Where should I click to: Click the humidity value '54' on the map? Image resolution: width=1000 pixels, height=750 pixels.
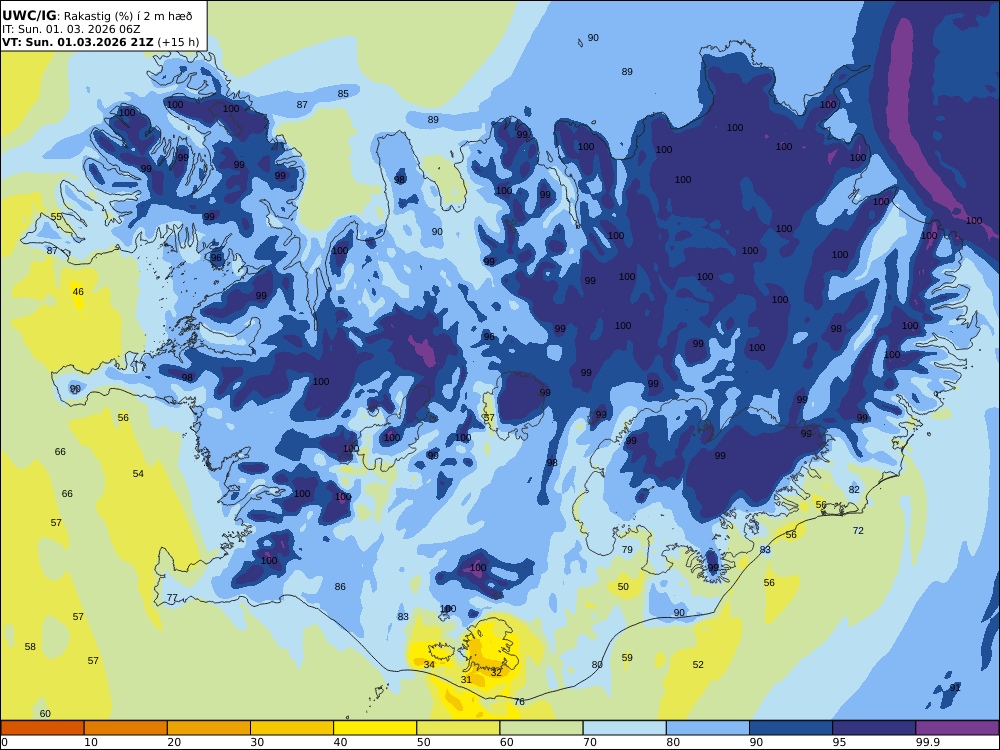[138, 474]
